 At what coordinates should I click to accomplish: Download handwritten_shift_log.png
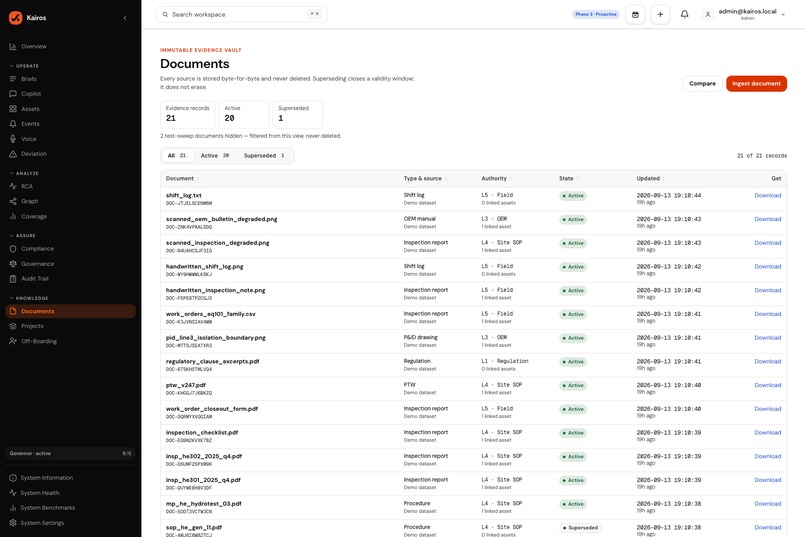[x=767, y=266]
